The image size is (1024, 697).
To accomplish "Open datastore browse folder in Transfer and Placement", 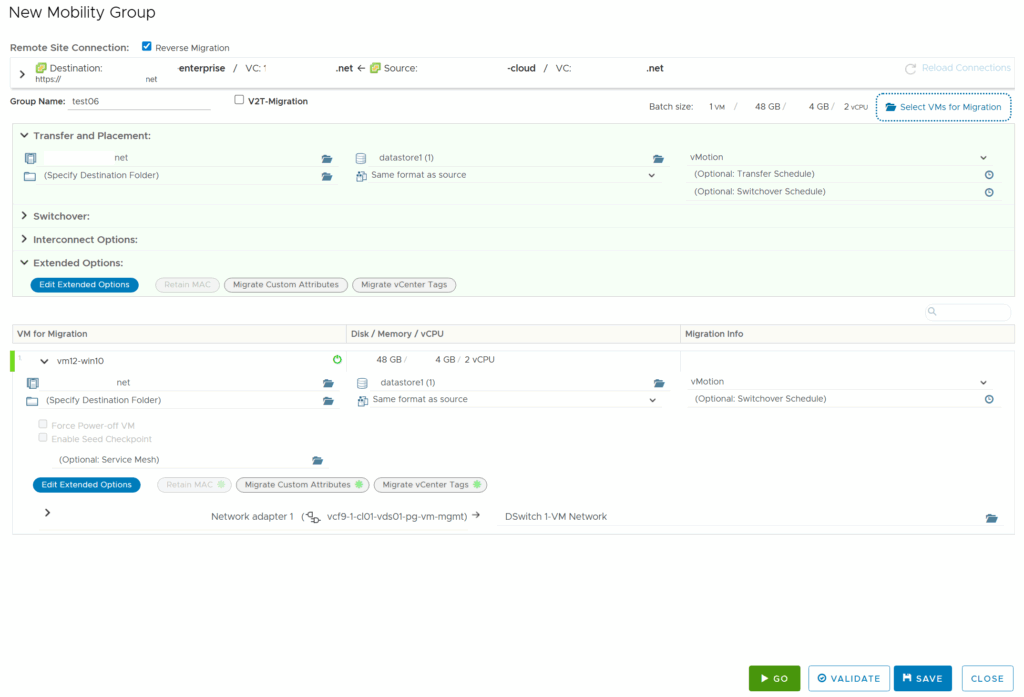I will click(x=658, y=159).
